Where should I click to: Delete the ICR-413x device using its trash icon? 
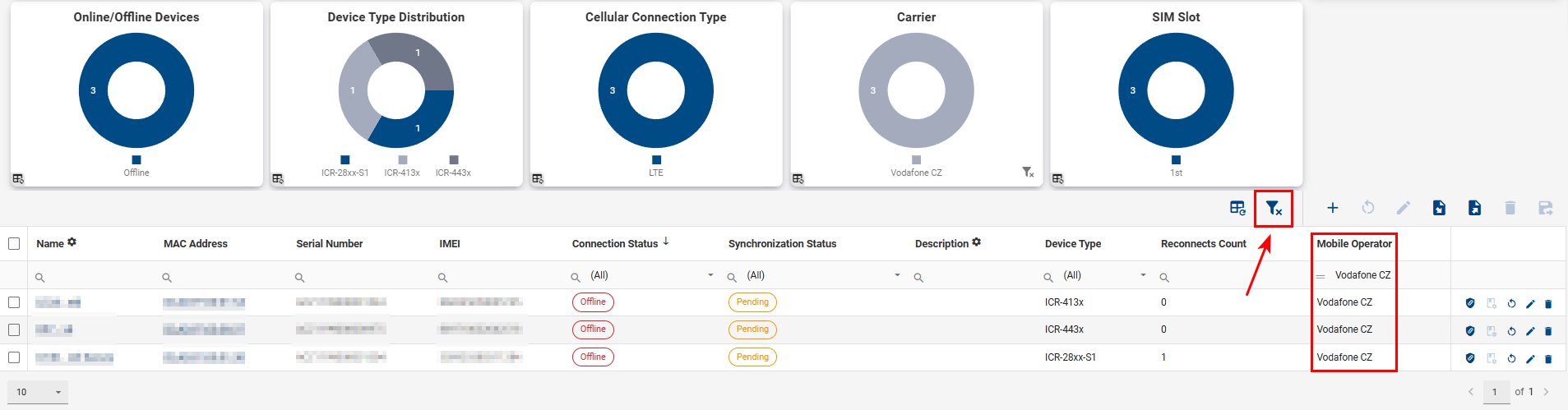(1548, 304)
